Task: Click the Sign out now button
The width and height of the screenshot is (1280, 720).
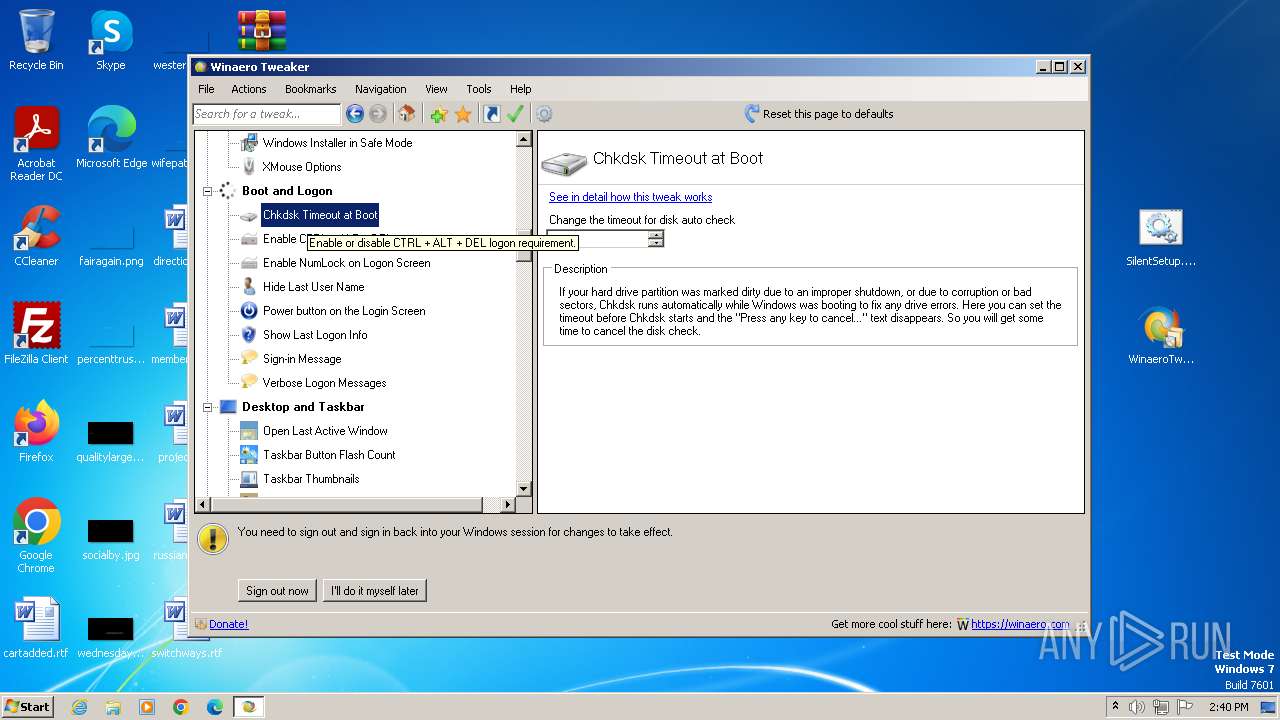Action: (277, 591)
